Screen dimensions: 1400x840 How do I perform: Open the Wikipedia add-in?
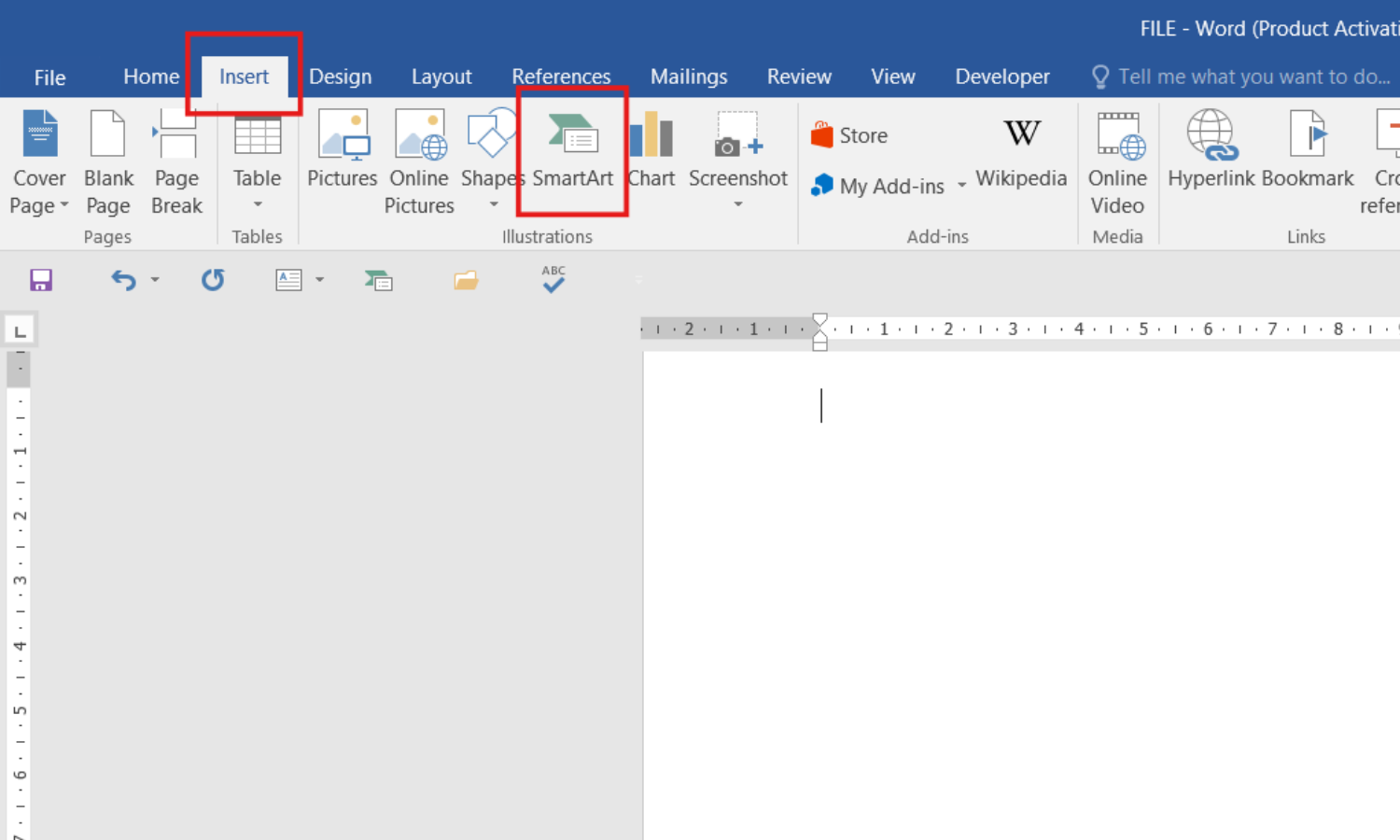(1021, 157)
